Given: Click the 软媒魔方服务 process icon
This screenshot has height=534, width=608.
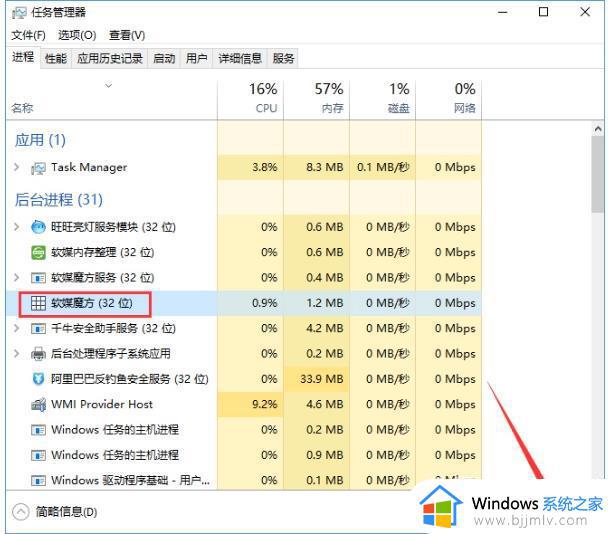Looking at the screenshot, I should click(38, 278).
